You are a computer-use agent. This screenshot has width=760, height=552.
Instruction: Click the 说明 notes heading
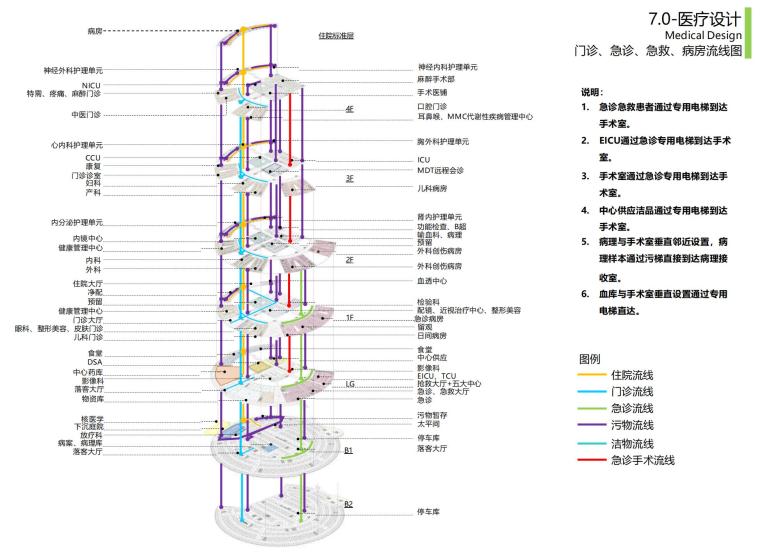point(593,92)
